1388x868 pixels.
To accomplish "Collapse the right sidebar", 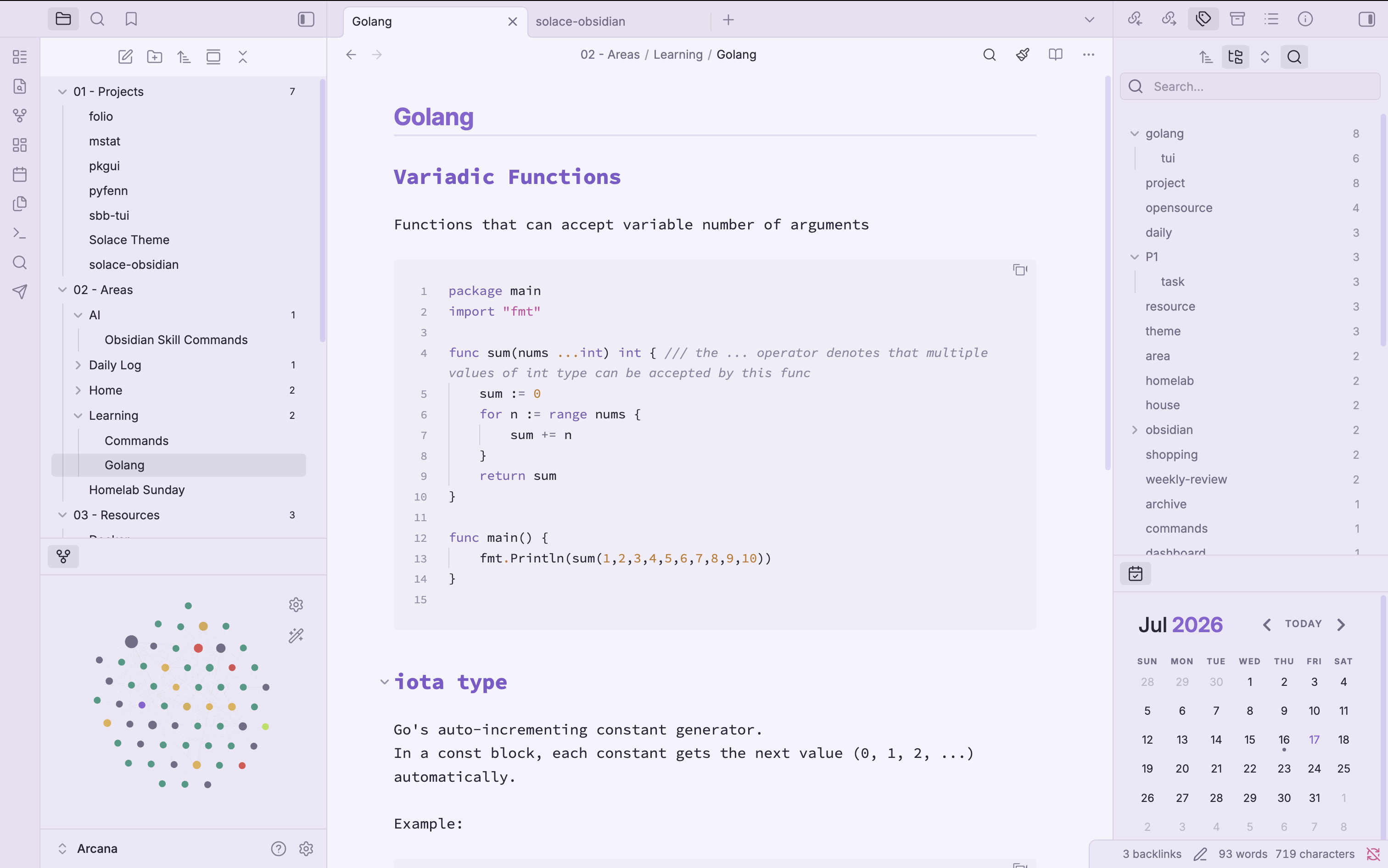I will point(1367,19).
